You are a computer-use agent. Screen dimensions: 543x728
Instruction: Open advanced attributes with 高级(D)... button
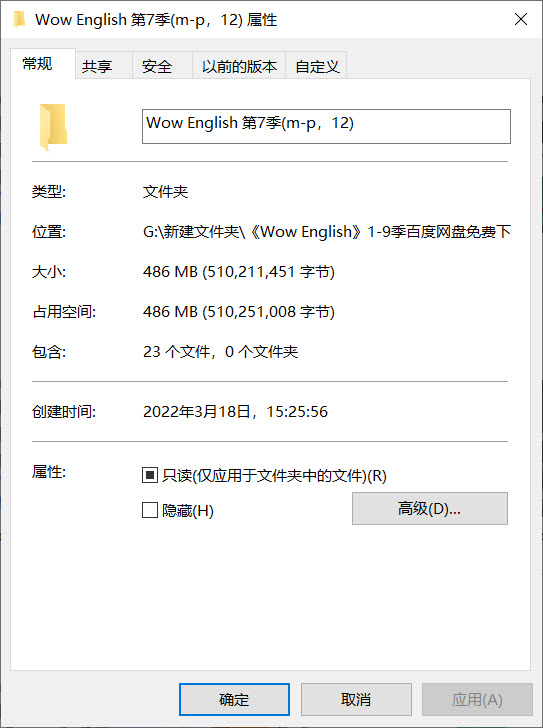pyautogui.click(x=430, y=508)
